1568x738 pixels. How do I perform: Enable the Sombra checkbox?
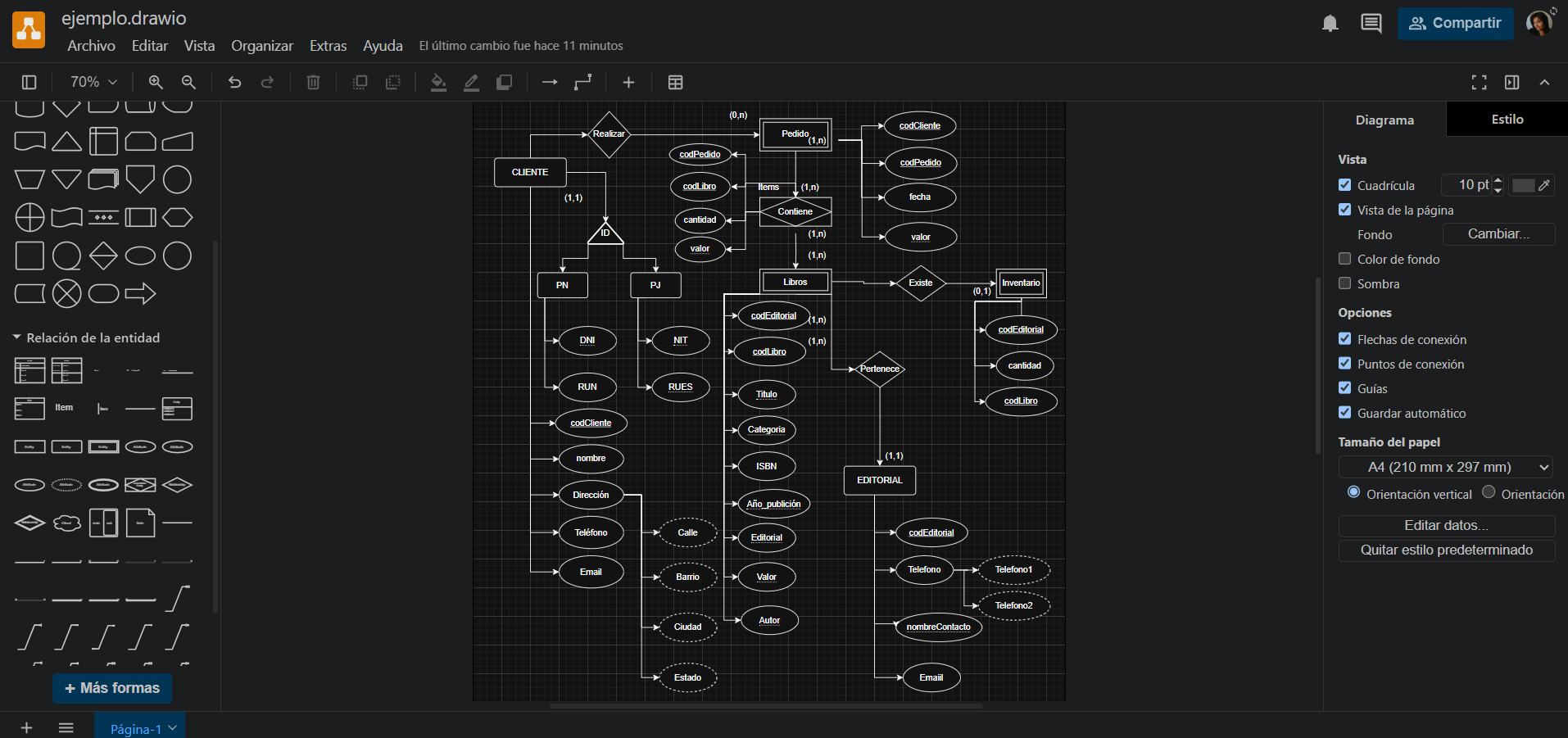[1344, 283]
